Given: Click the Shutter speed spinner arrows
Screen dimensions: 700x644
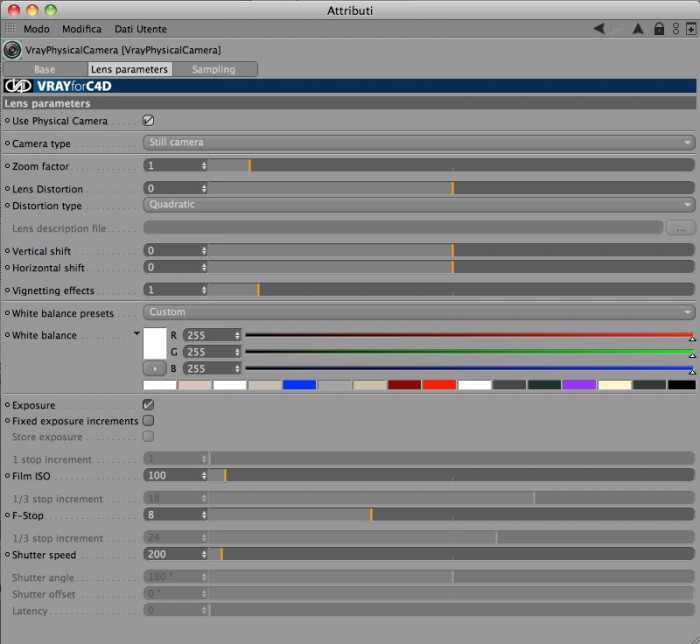Looking at the screenshot, I should point(204,554).
